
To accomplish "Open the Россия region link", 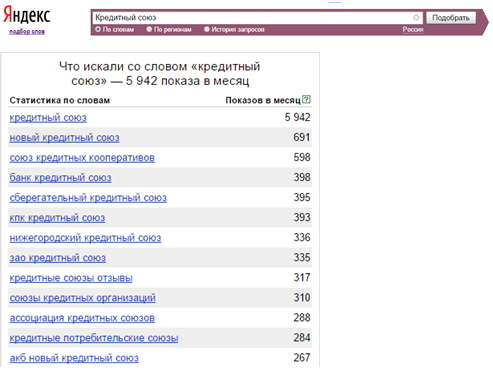I will pos(413,30).
